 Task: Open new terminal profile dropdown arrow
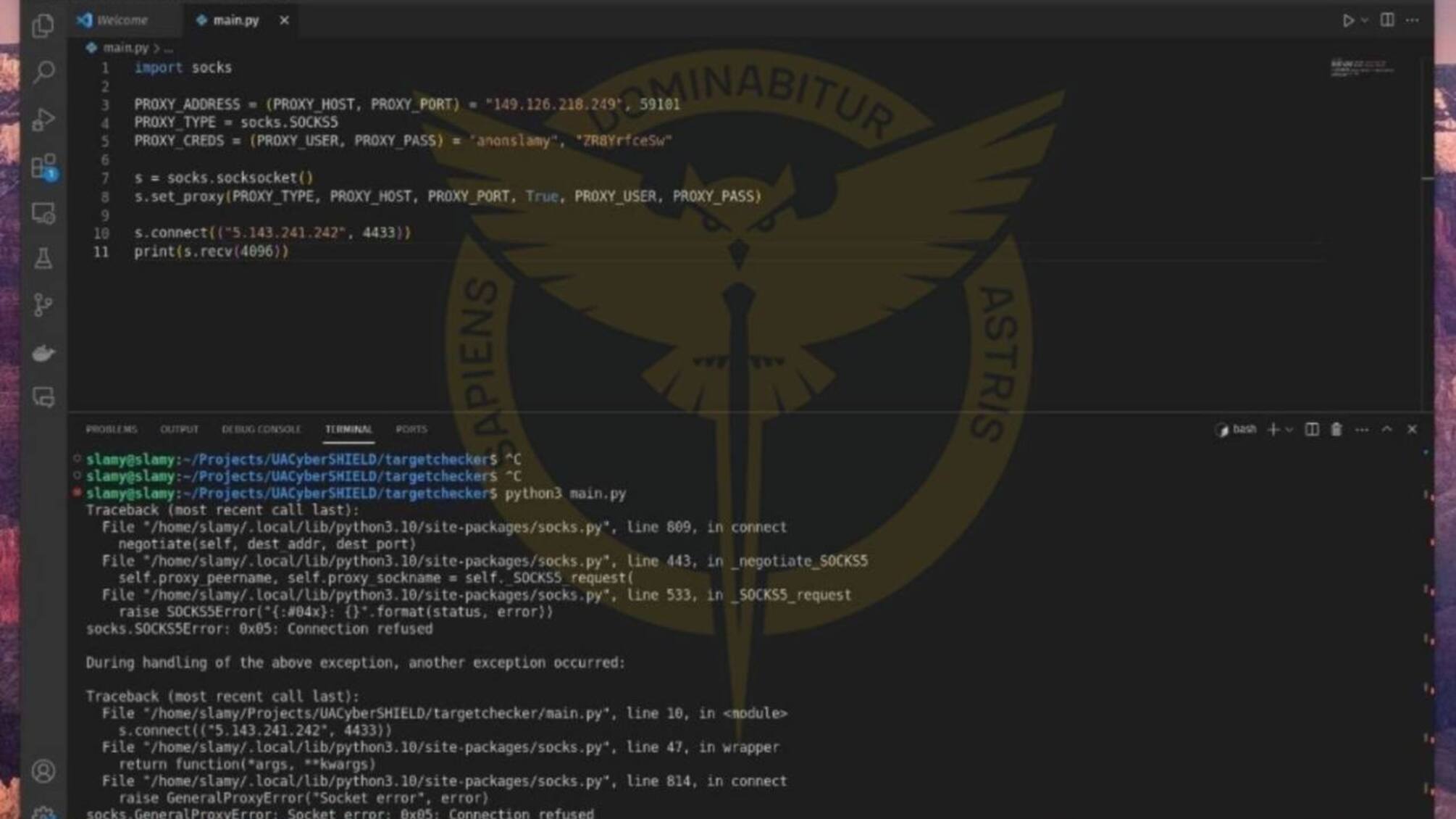point(1289,430)
